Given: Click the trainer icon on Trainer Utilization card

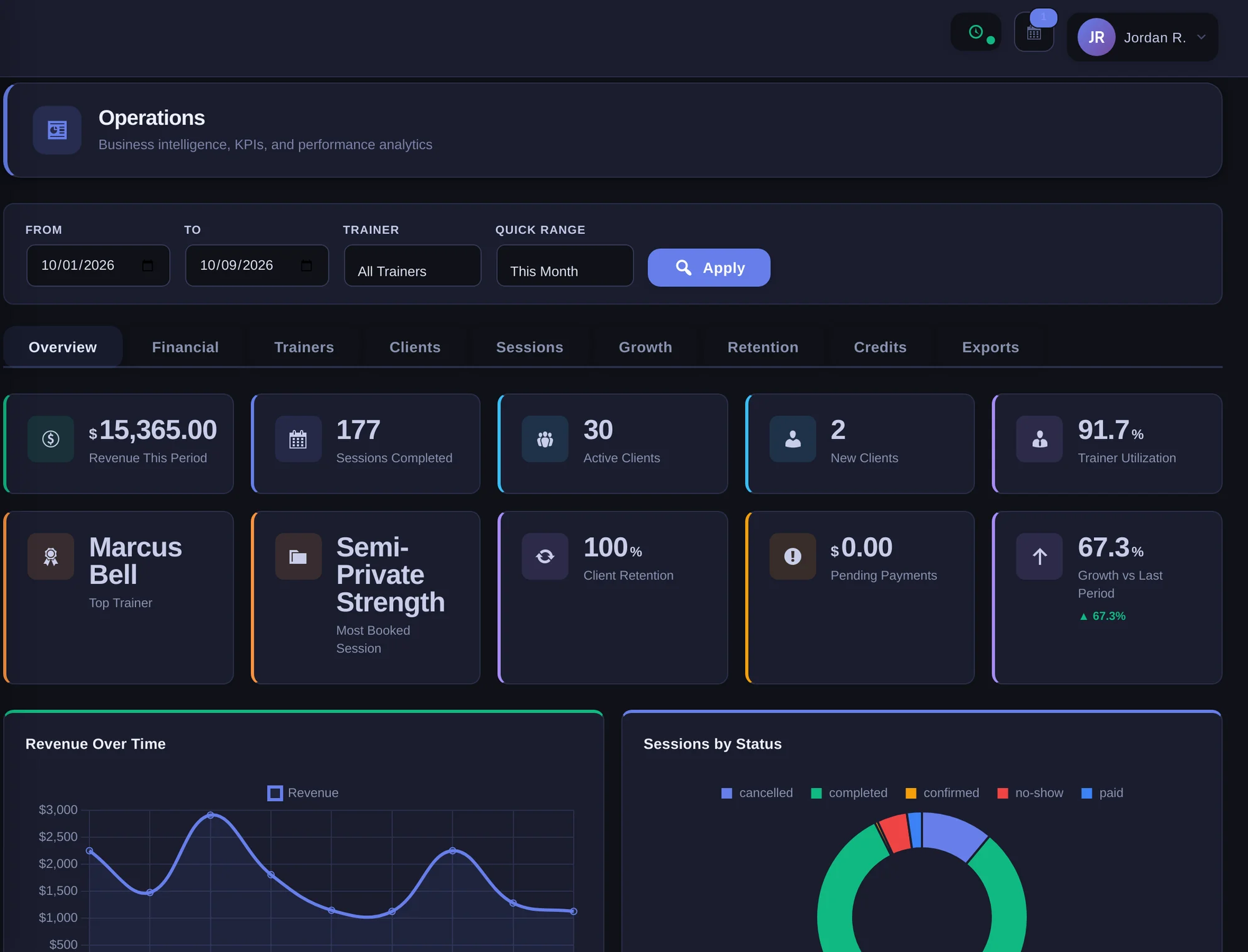Looking at the screenshot, I should (x=1040, y=439).
